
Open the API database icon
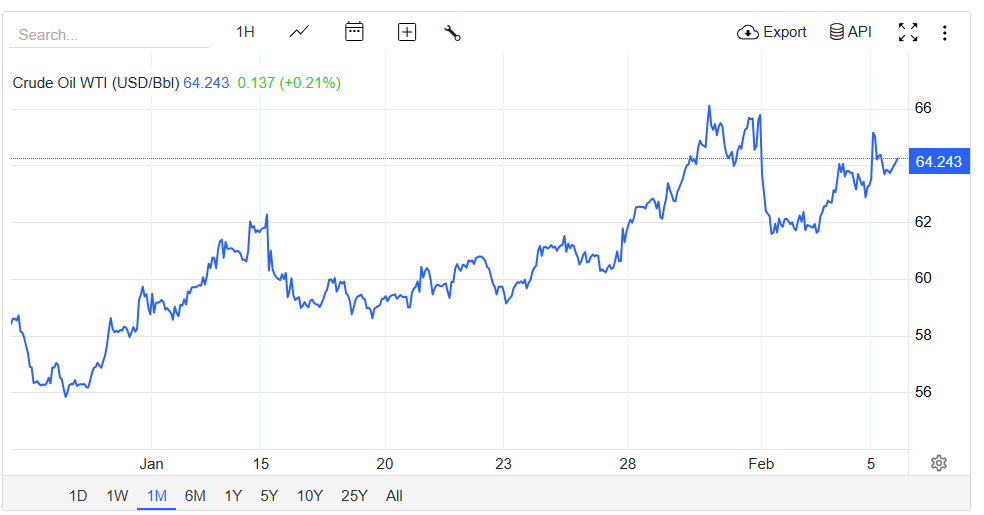(x=836, y=32)
